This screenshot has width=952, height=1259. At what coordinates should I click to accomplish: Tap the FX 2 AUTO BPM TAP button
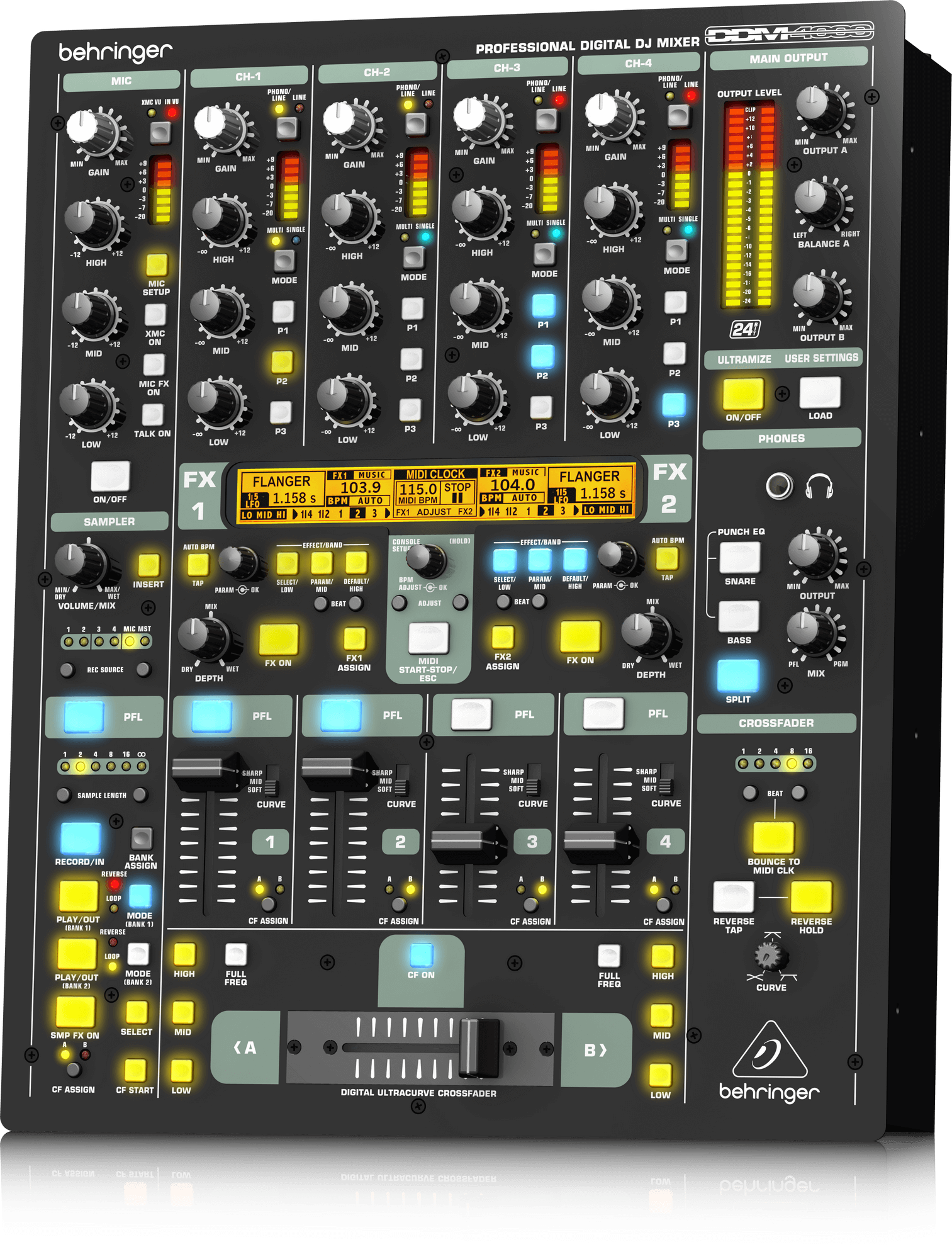point(667,558)
